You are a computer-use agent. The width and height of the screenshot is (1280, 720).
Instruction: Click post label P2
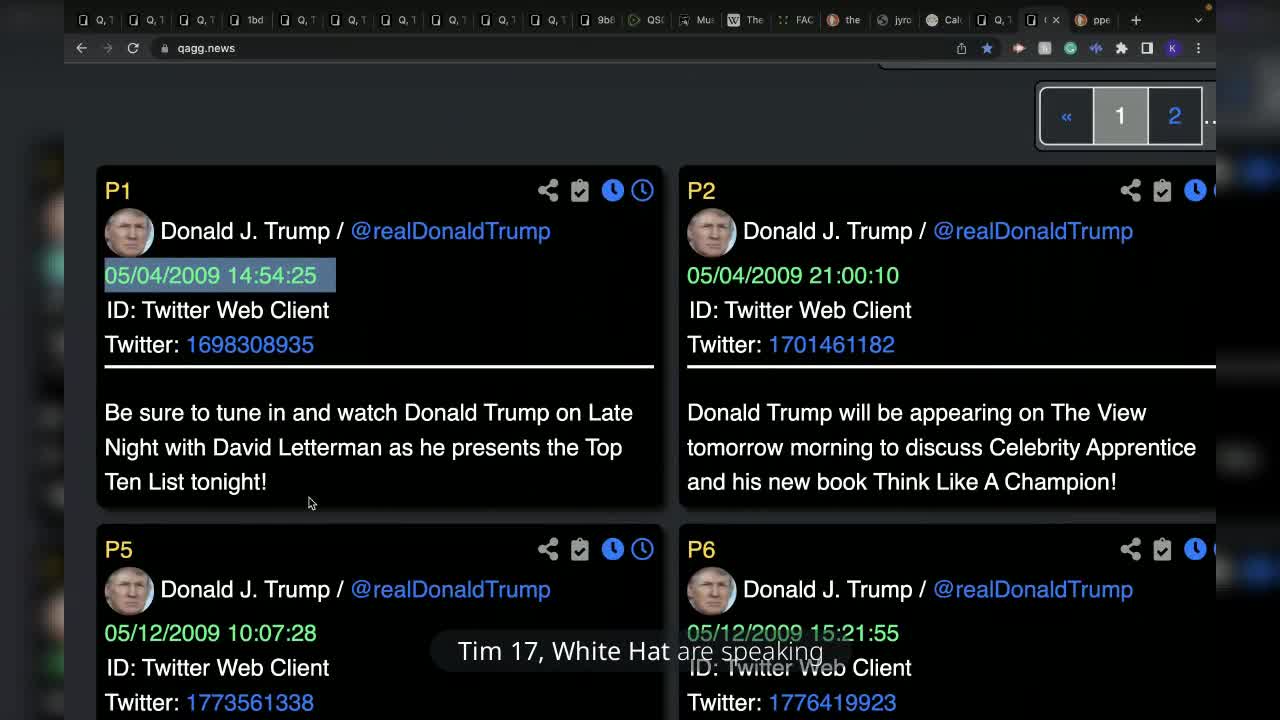click(701, 191)
